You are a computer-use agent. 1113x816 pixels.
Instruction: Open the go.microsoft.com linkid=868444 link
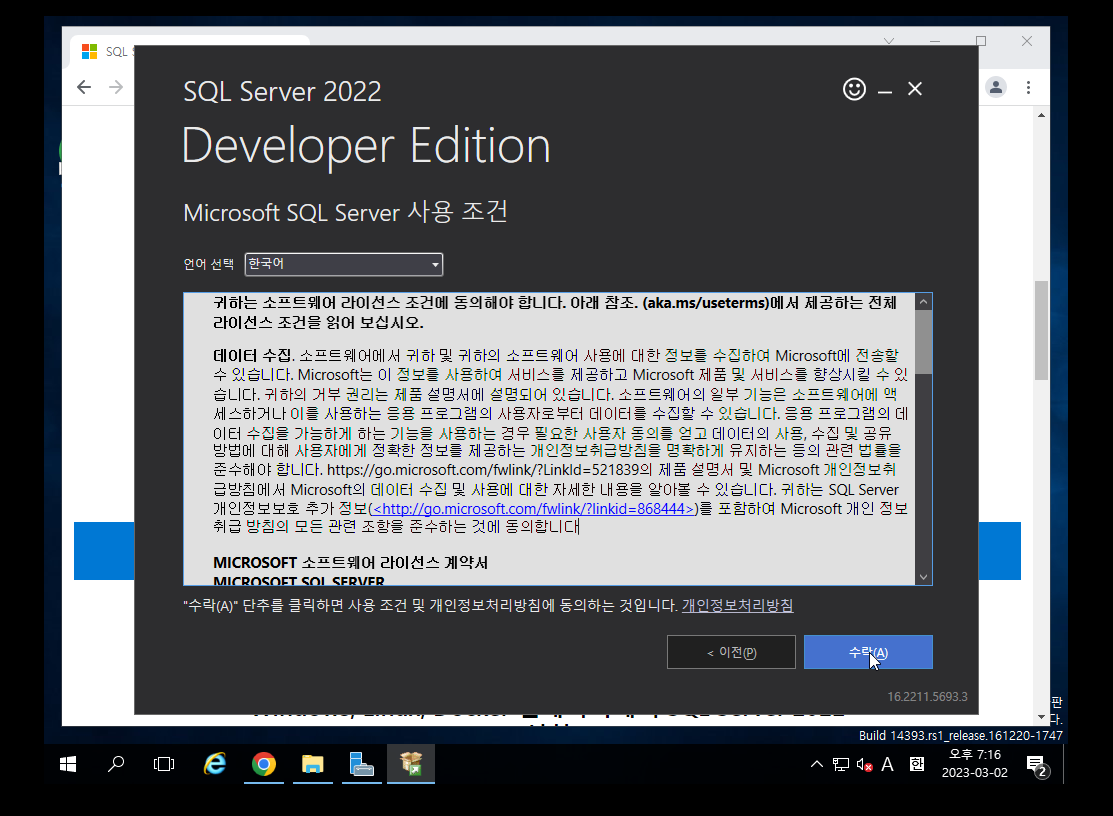[x=533, y=509]
